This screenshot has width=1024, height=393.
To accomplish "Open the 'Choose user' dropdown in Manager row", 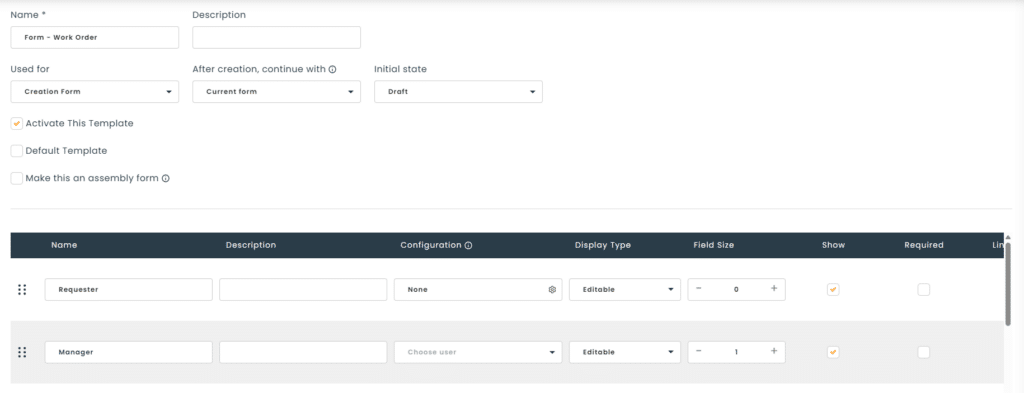I will tap(478, 352).
